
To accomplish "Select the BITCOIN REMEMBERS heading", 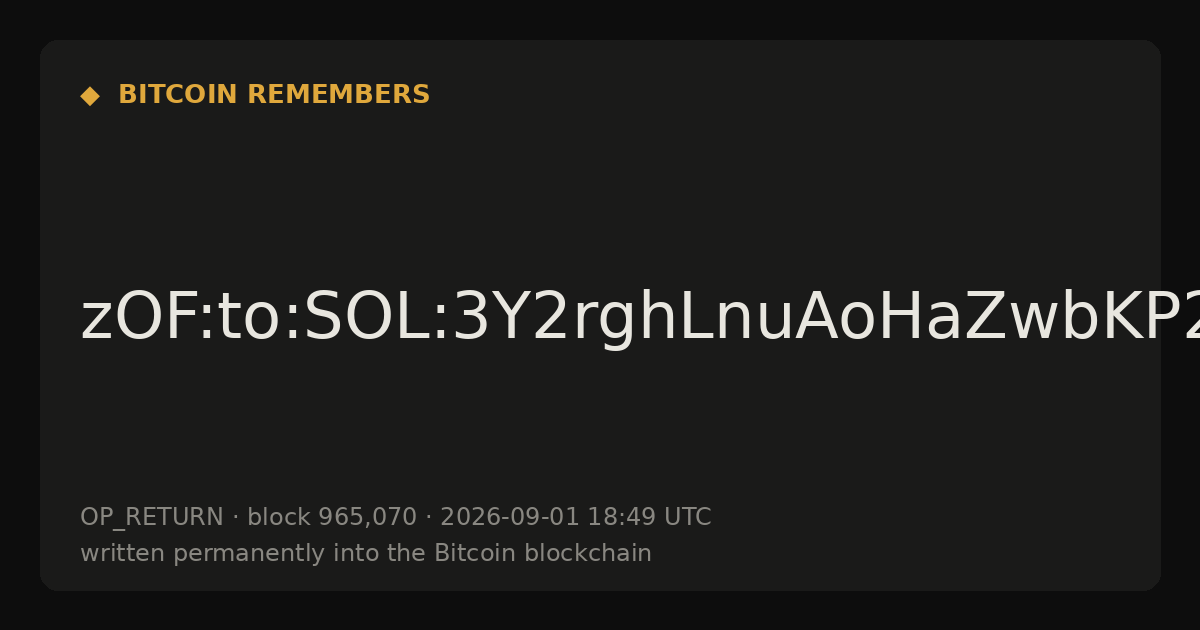I will pos(274,95).
